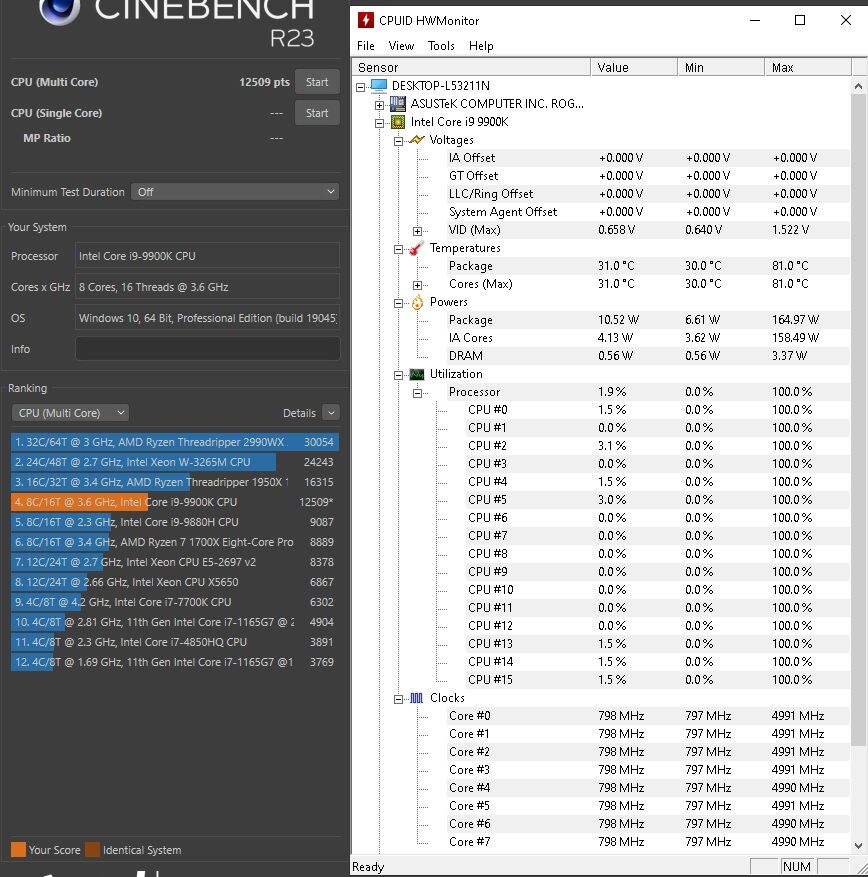Image resolution: width=868 pixels, height=877 pixels.
Task: Start the CPU (Multi Core) test
Action: [317, 82]
